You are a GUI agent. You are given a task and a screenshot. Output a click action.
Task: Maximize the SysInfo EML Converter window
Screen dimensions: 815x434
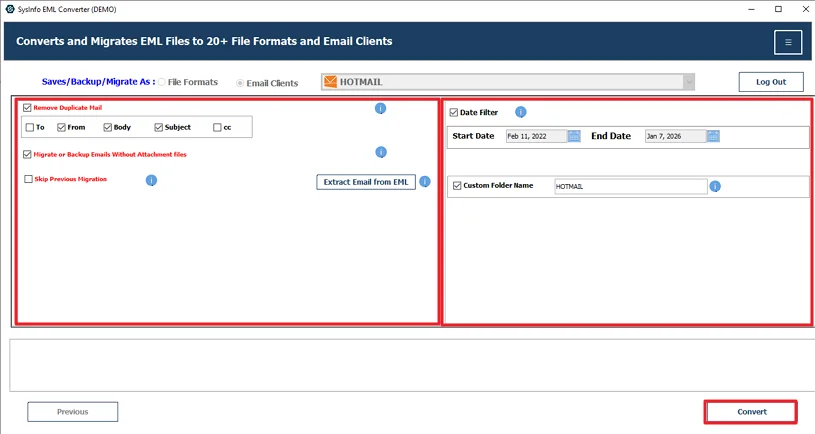pyautogui.click(x=778, y=9)
